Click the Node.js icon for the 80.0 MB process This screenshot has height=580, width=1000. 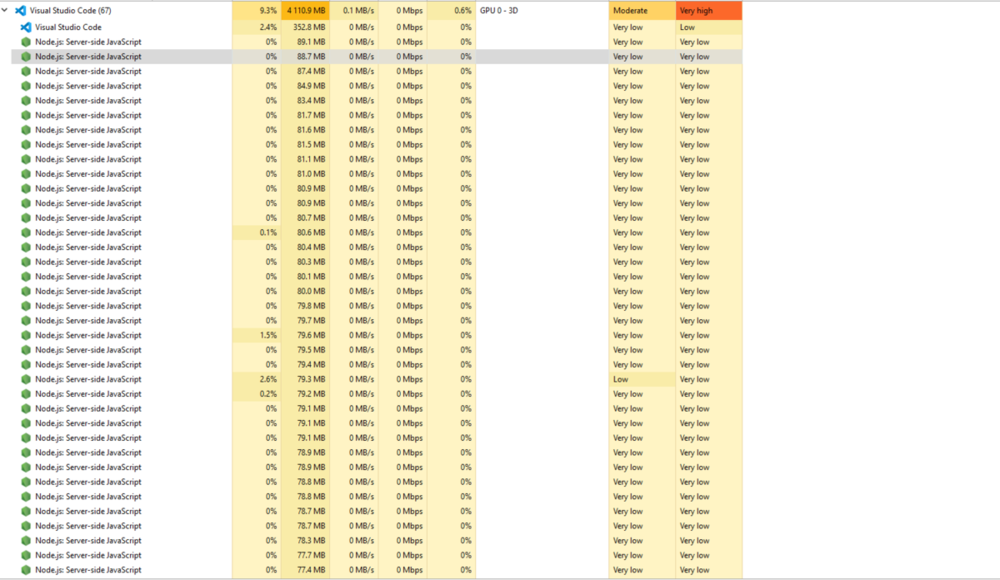[x=26, y=291]
